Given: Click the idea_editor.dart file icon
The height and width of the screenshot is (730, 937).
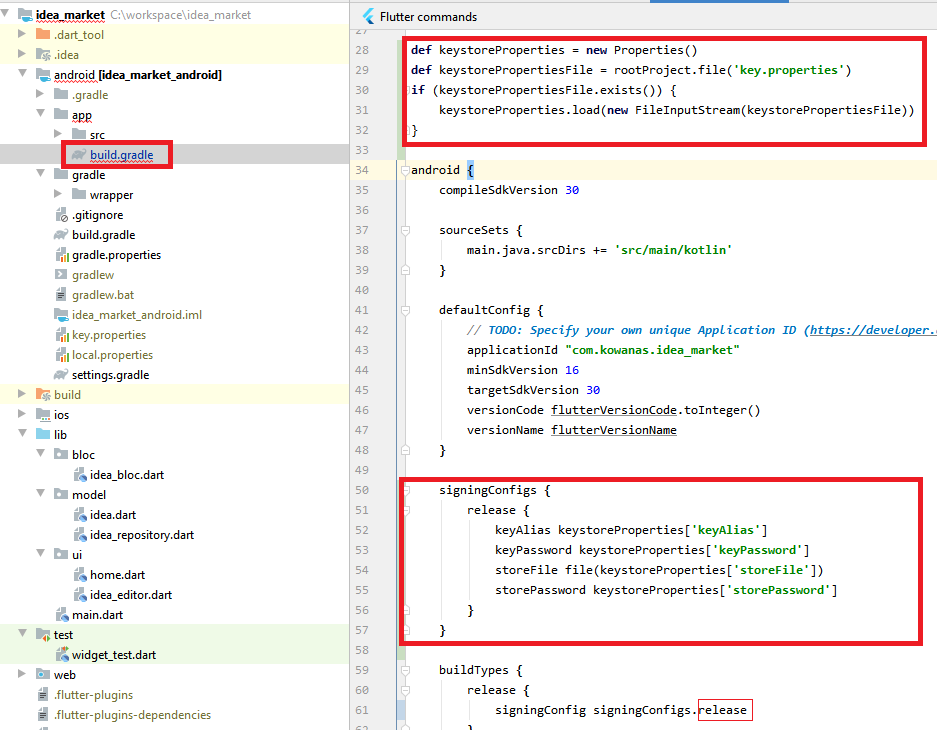Looking at the screenshot, I should click(x=80, y=595).
